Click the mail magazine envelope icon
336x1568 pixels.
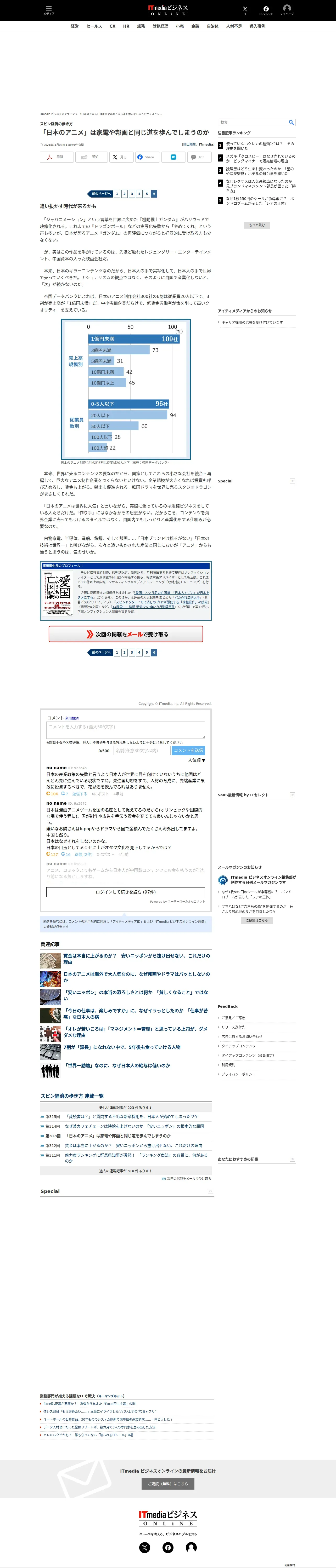223,880
